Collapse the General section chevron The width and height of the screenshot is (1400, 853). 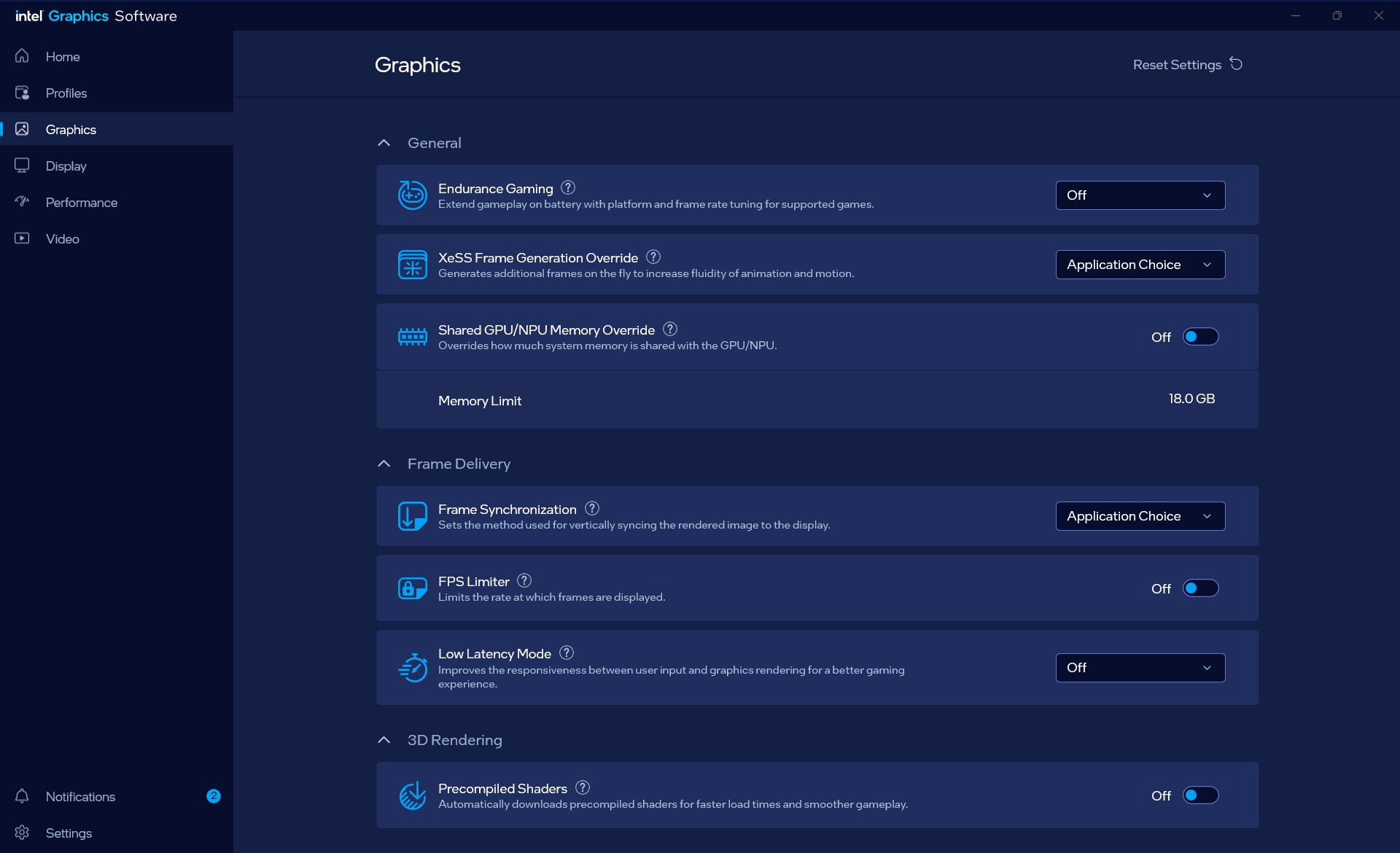(x=384, y=143)
